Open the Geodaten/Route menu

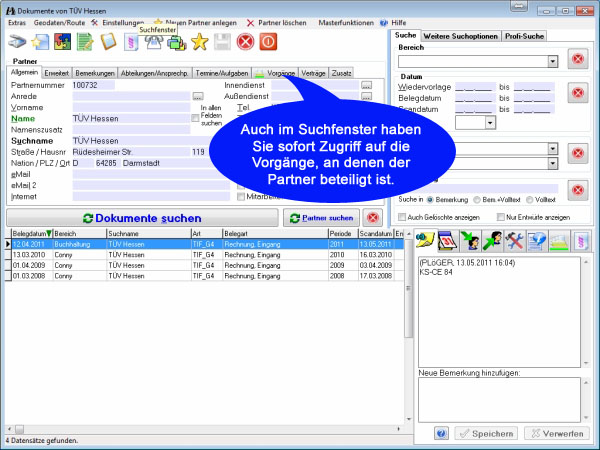tap(59, 23)
